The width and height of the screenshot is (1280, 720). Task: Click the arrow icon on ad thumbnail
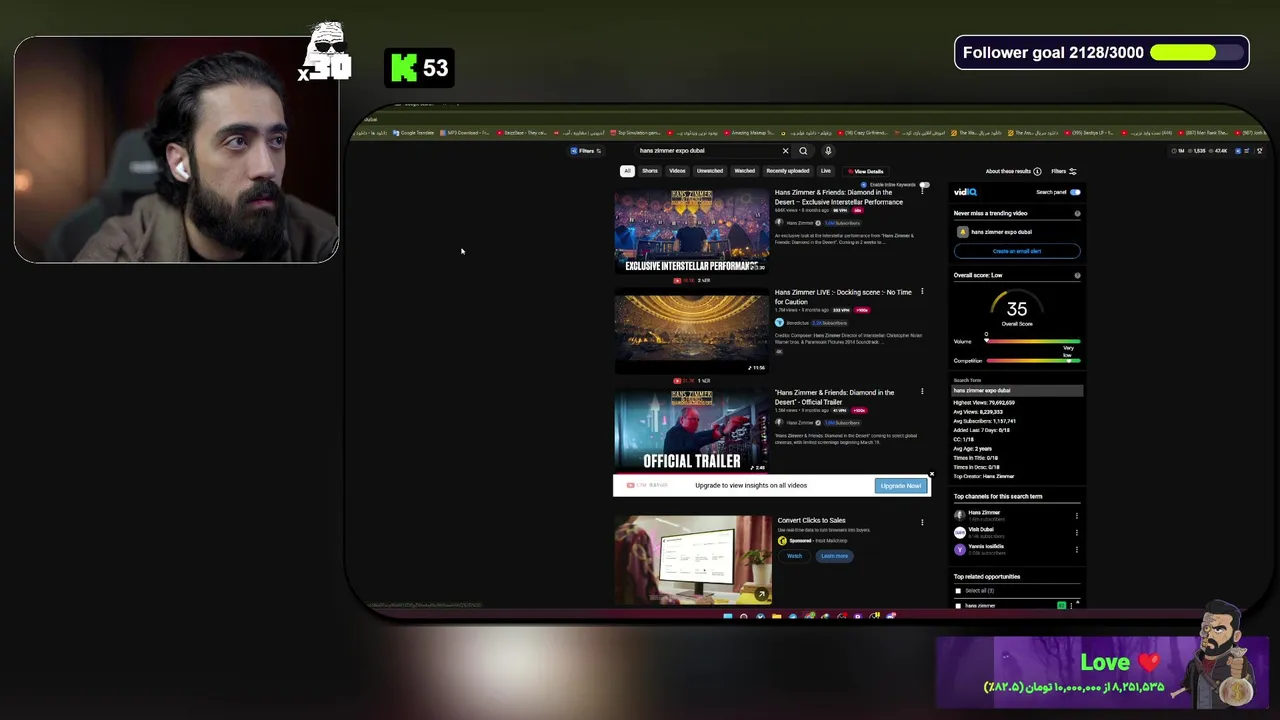pyautogui.click(x=761, y=595)
